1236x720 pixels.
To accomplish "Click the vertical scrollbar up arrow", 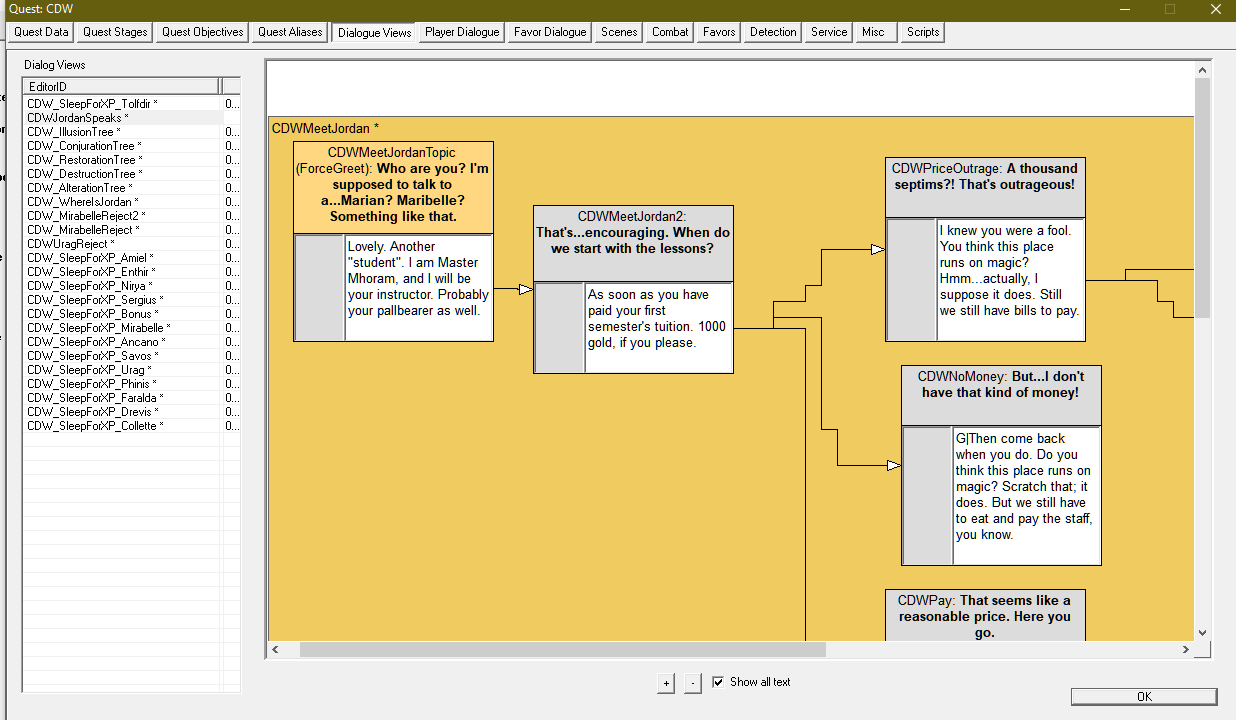I will 1202,69.
